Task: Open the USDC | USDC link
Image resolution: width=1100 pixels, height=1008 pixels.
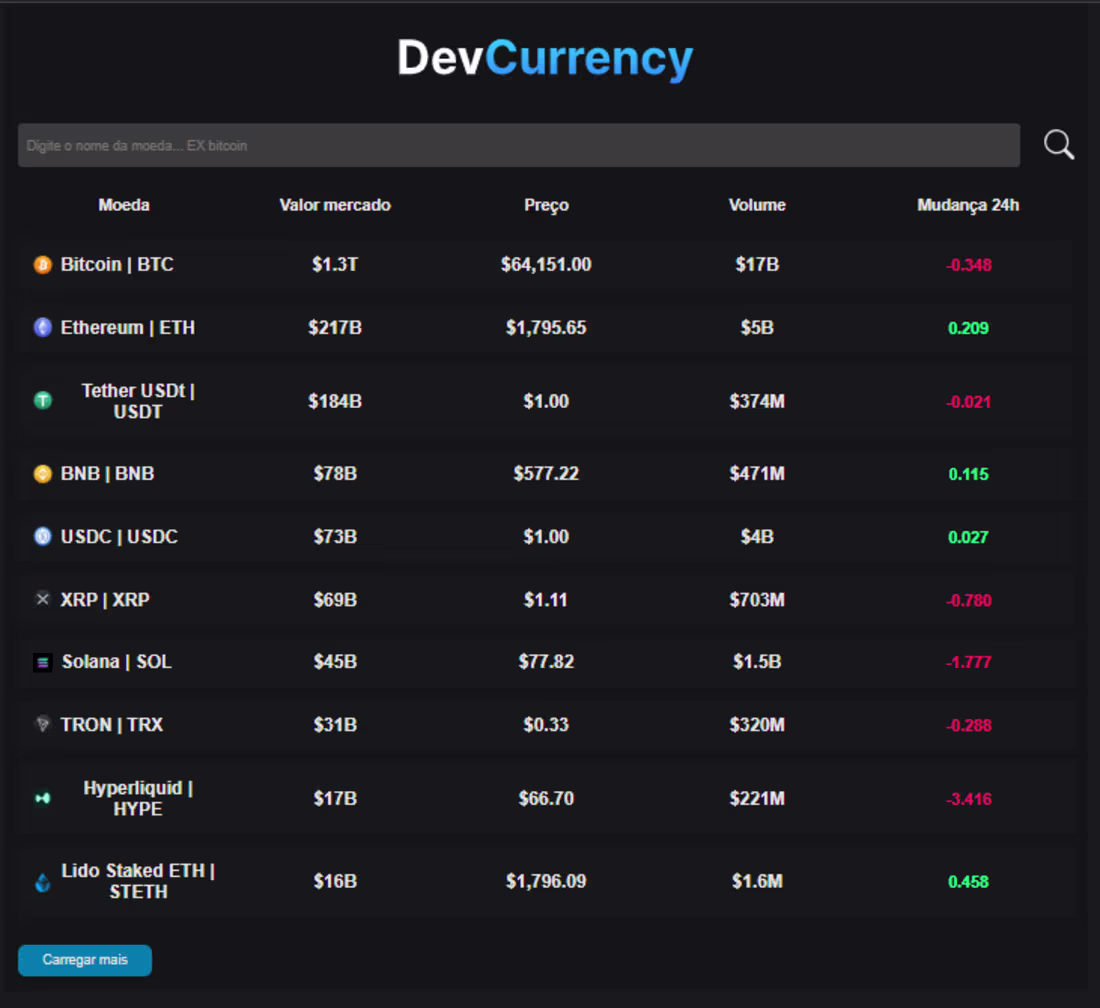Action: [119, 537]
